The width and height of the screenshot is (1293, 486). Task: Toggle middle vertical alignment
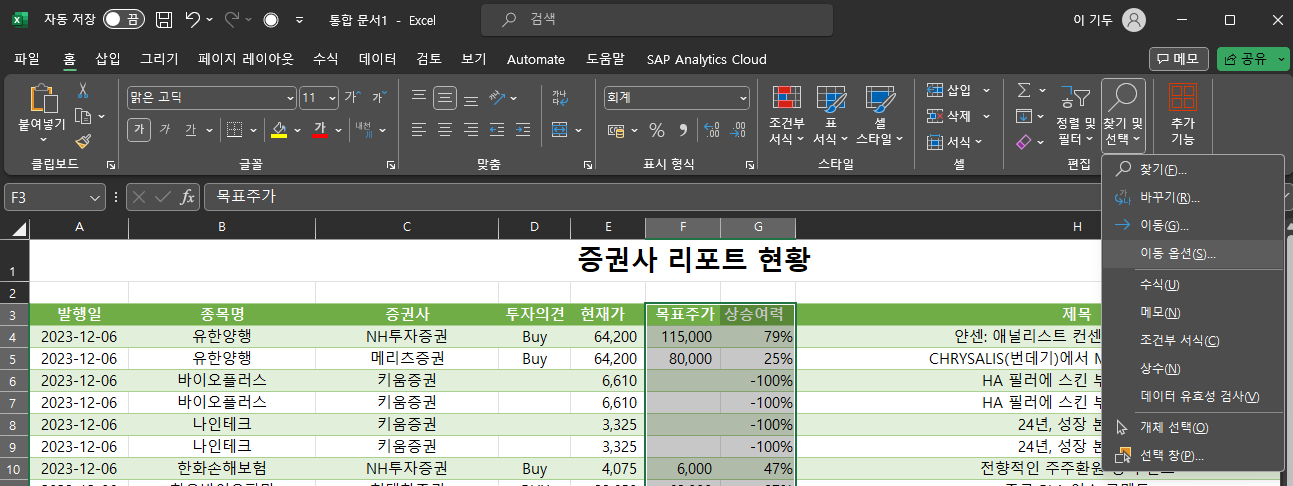point(445,98)
